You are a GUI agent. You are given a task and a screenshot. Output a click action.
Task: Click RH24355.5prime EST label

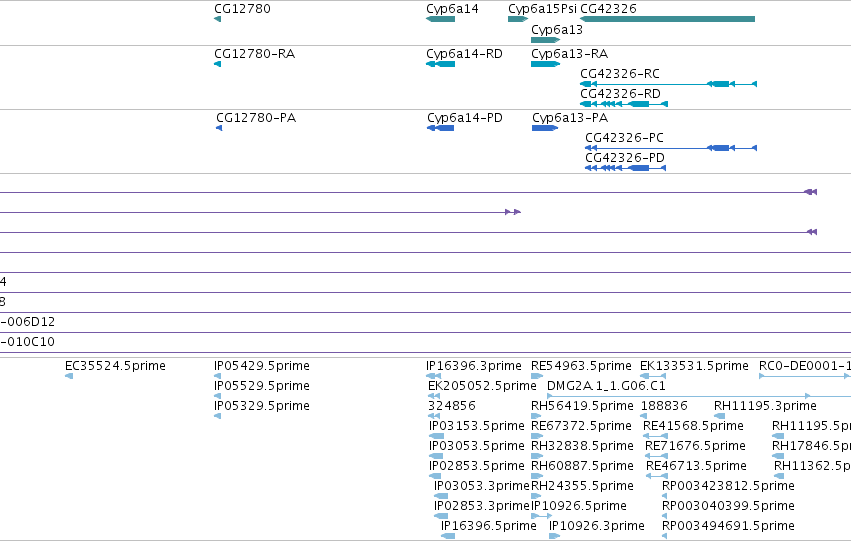[x=582, y=486]
